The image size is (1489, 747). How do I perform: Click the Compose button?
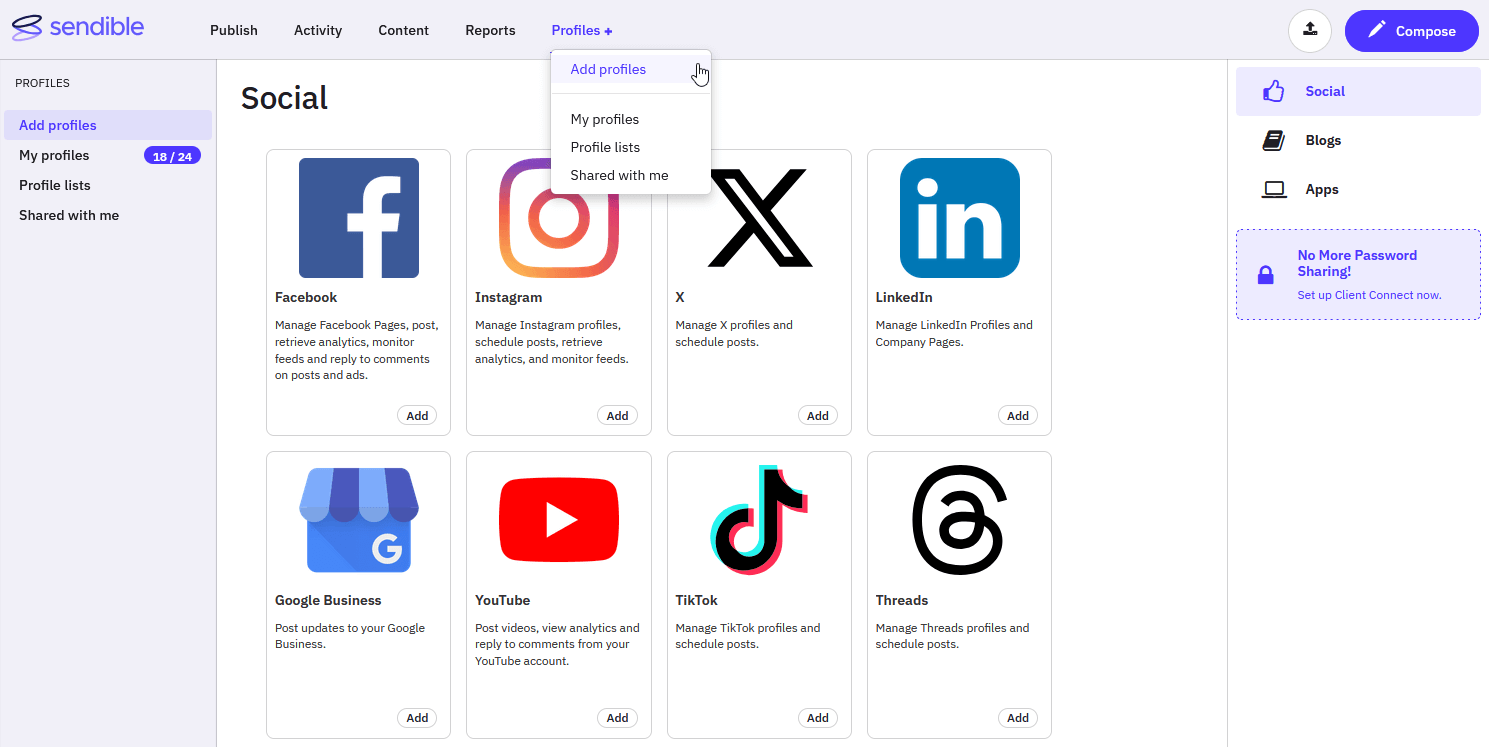pyautogui.click(x=1412, y=31)
